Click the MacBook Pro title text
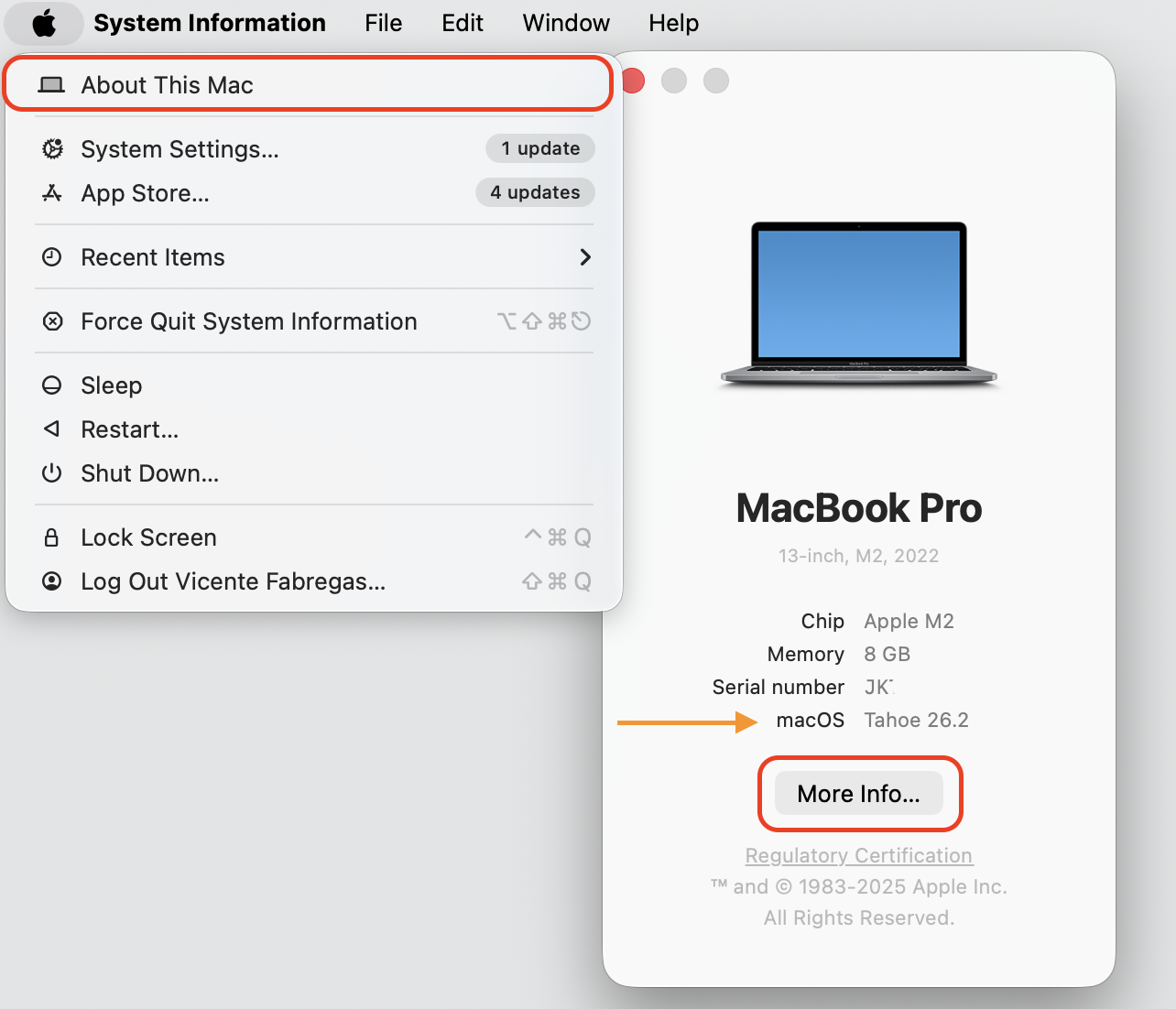Viewport: 1176px width, 1009px height. [x=859, y=508]
